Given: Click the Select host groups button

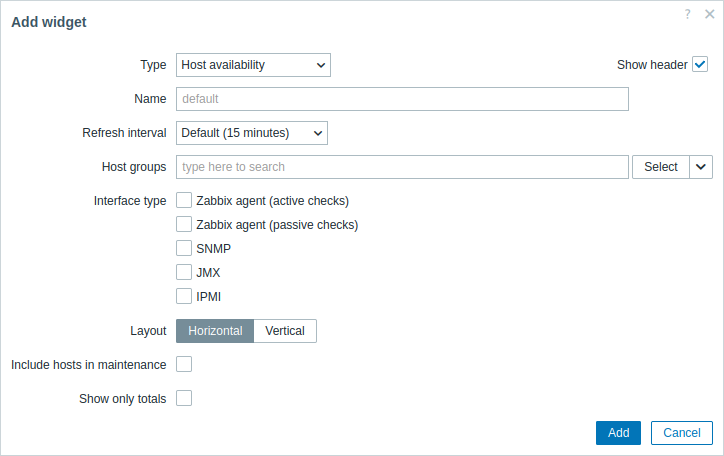Looking at the screenshot, I should coord(661,167).
